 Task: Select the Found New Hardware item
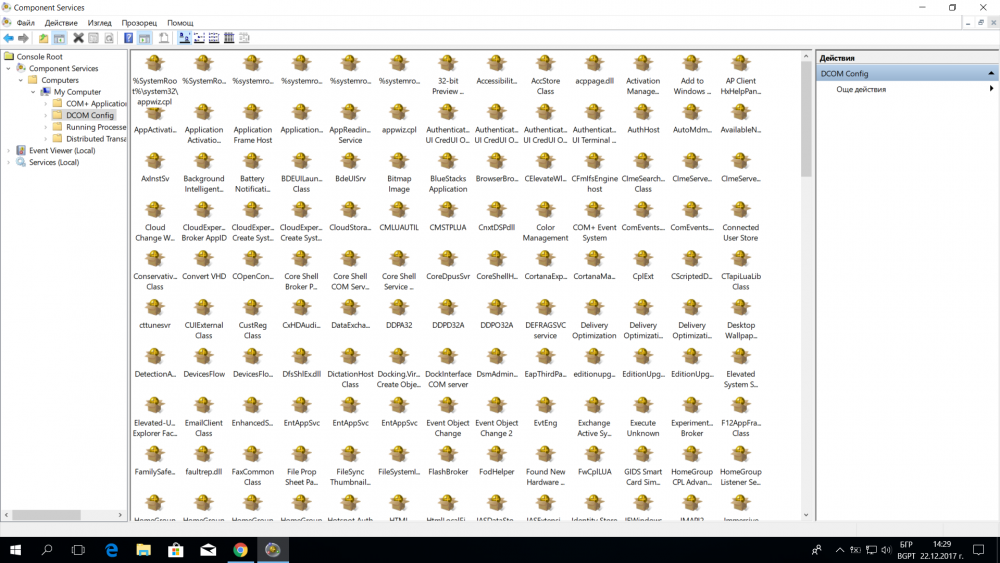[x=545, y=465]
